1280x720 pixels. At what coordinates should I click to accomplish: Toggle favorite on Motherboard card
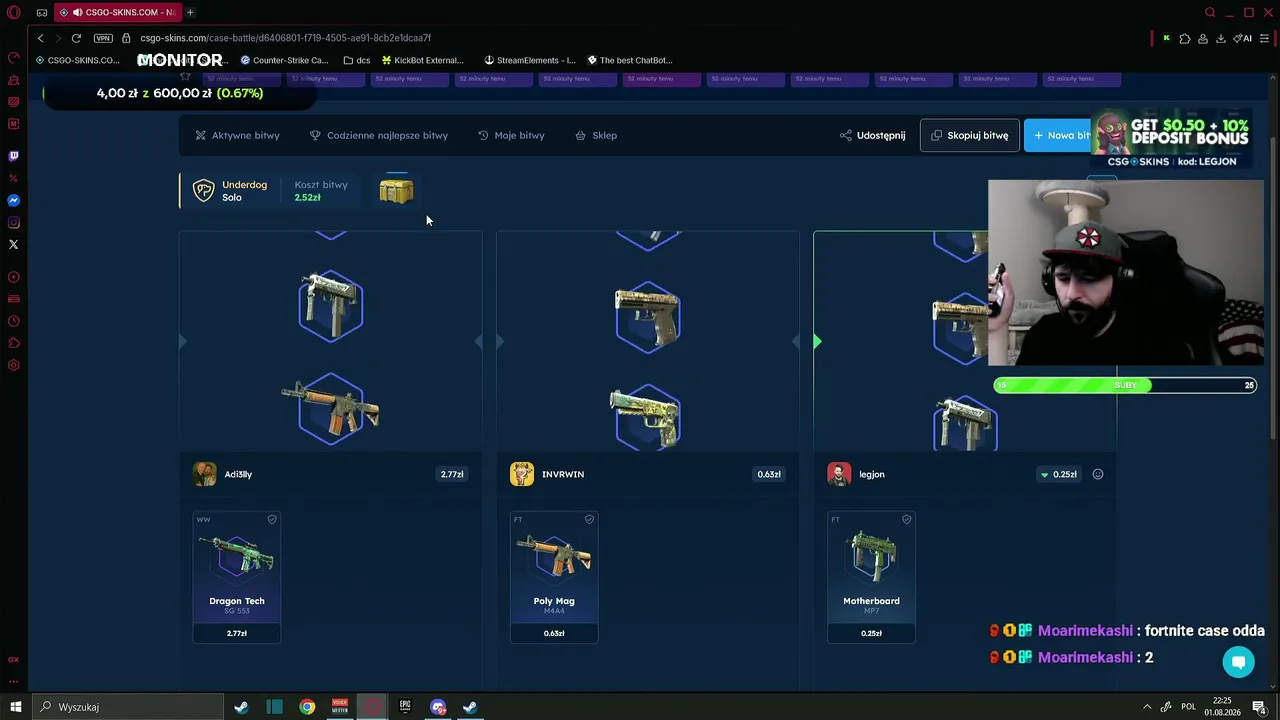pyautogui.click(x=907, y=520)
